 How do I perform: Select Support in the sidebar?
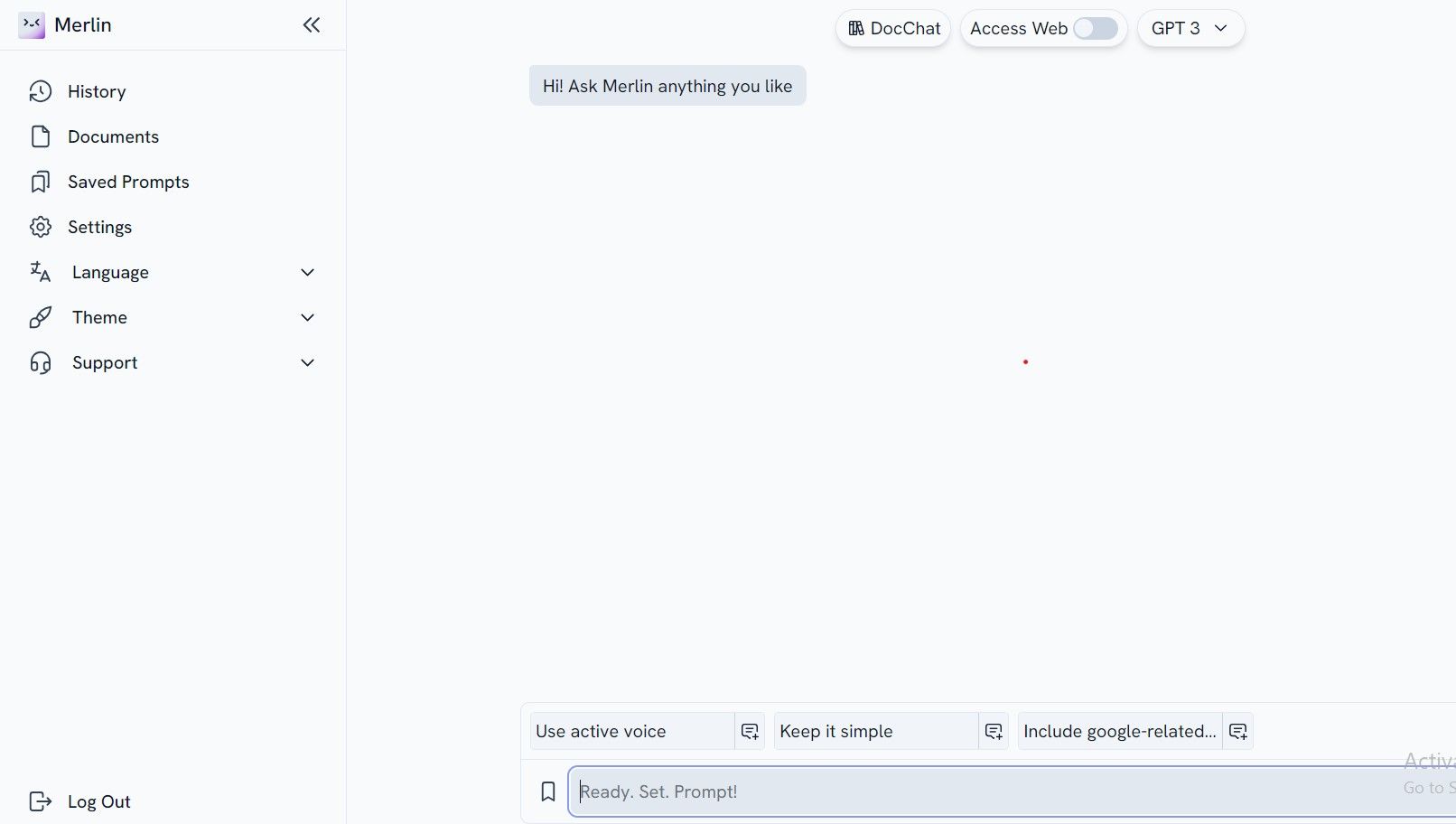104,362
